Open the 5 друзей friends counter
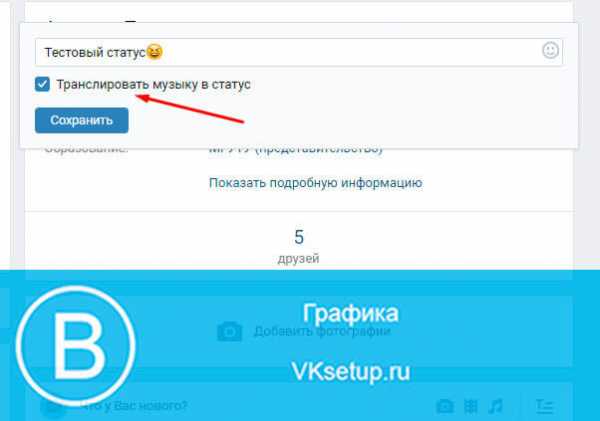 tap(298, 246)
